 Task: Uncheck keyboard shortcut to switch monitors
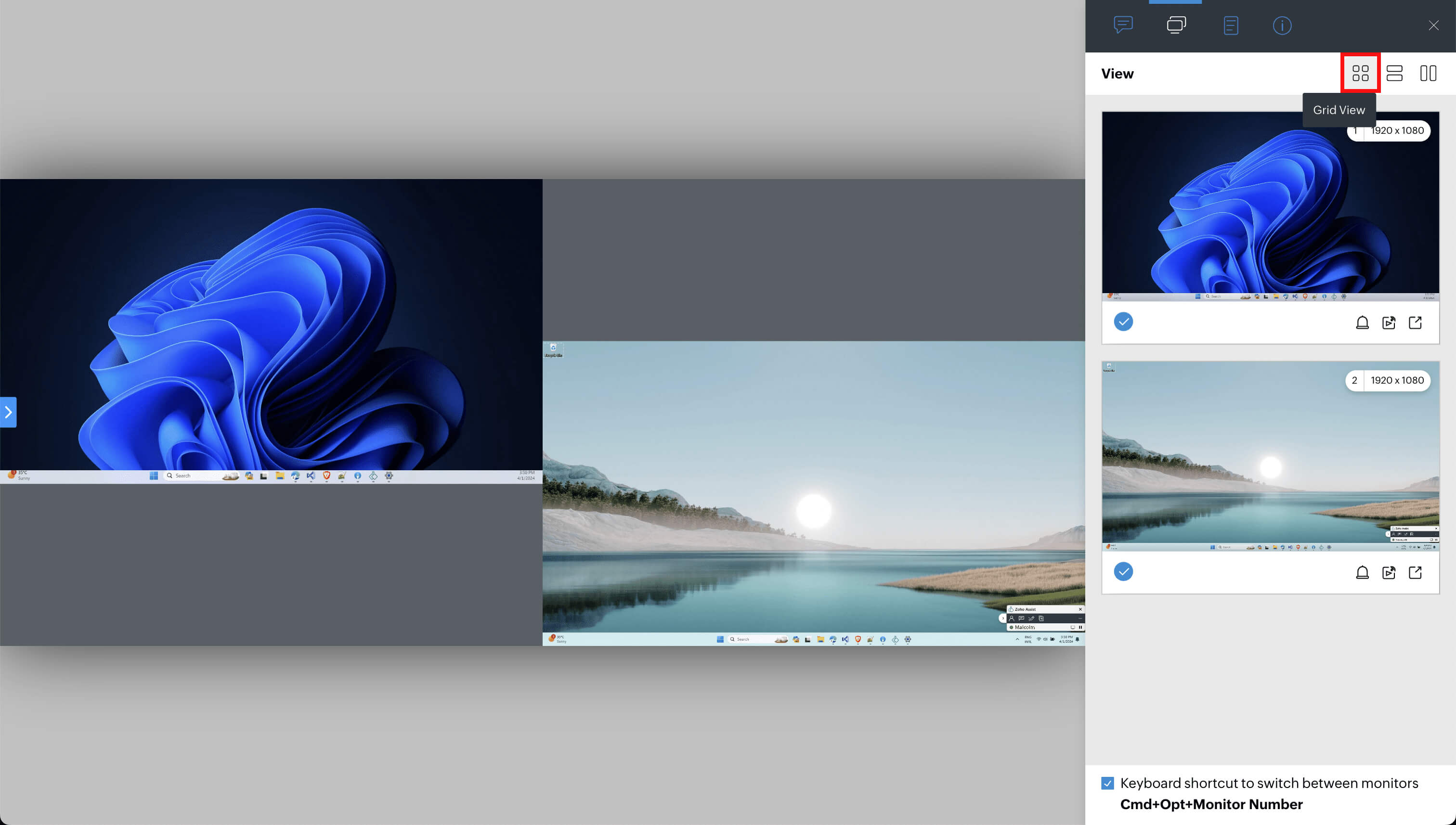pos(1107,783)
